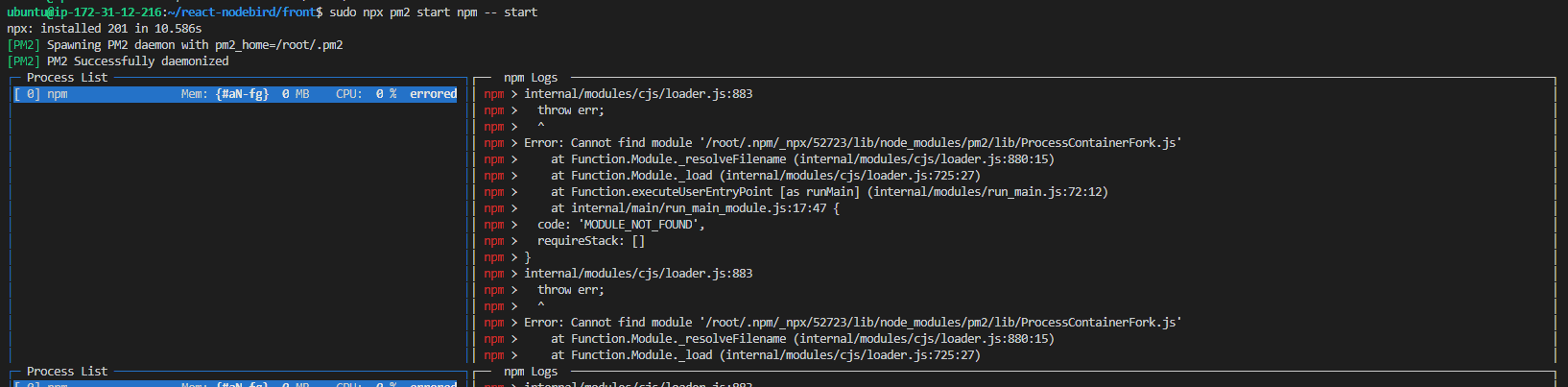1568x387 pixels.
Task: Click the top npm Logs panel header
Action: tap(530, 78)
